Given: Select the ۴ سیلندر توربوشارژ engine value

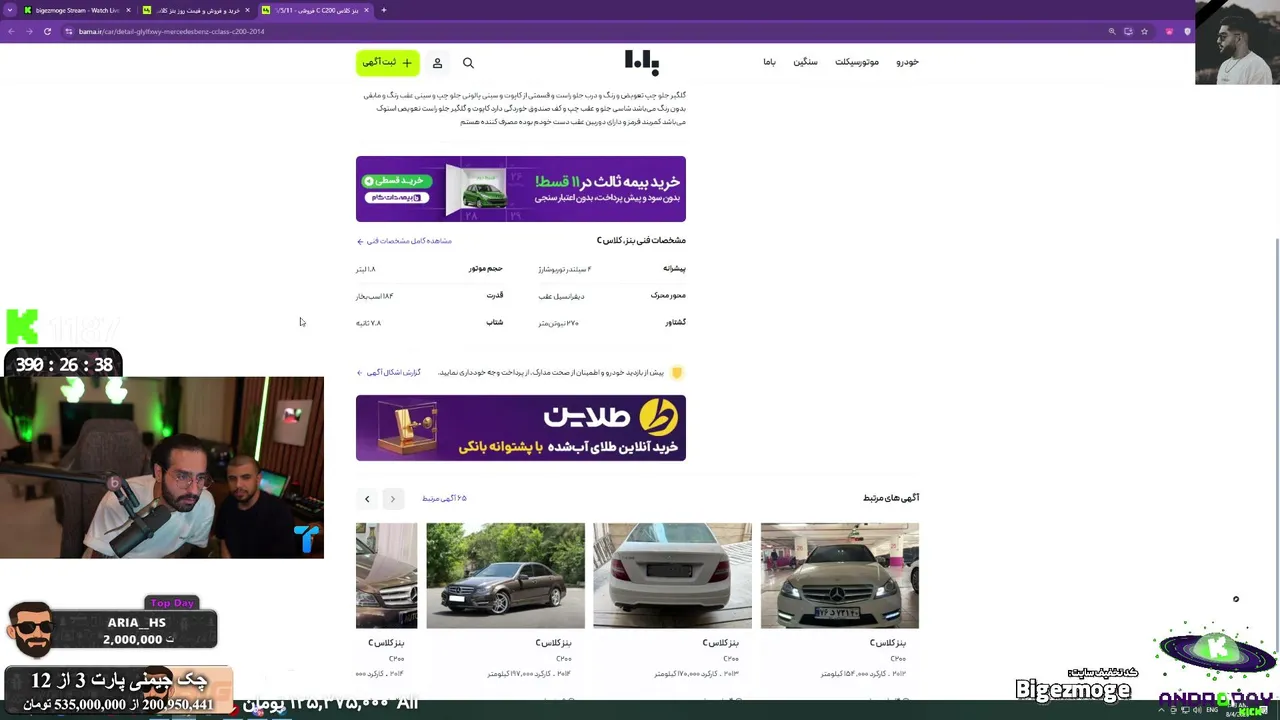Looking at the screenshot, I should pyautogui.click(x=565, y=269).
